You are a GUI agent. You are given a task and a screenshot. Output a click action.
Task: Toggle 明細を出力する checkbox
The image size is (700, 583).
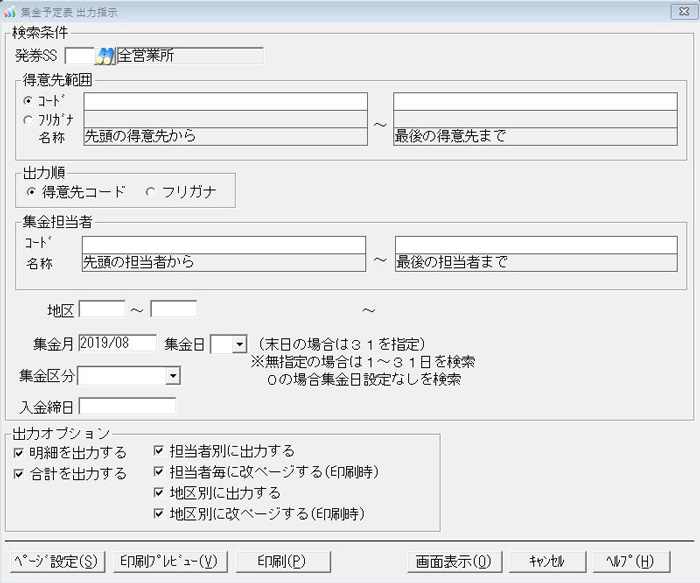coord(20,452)
